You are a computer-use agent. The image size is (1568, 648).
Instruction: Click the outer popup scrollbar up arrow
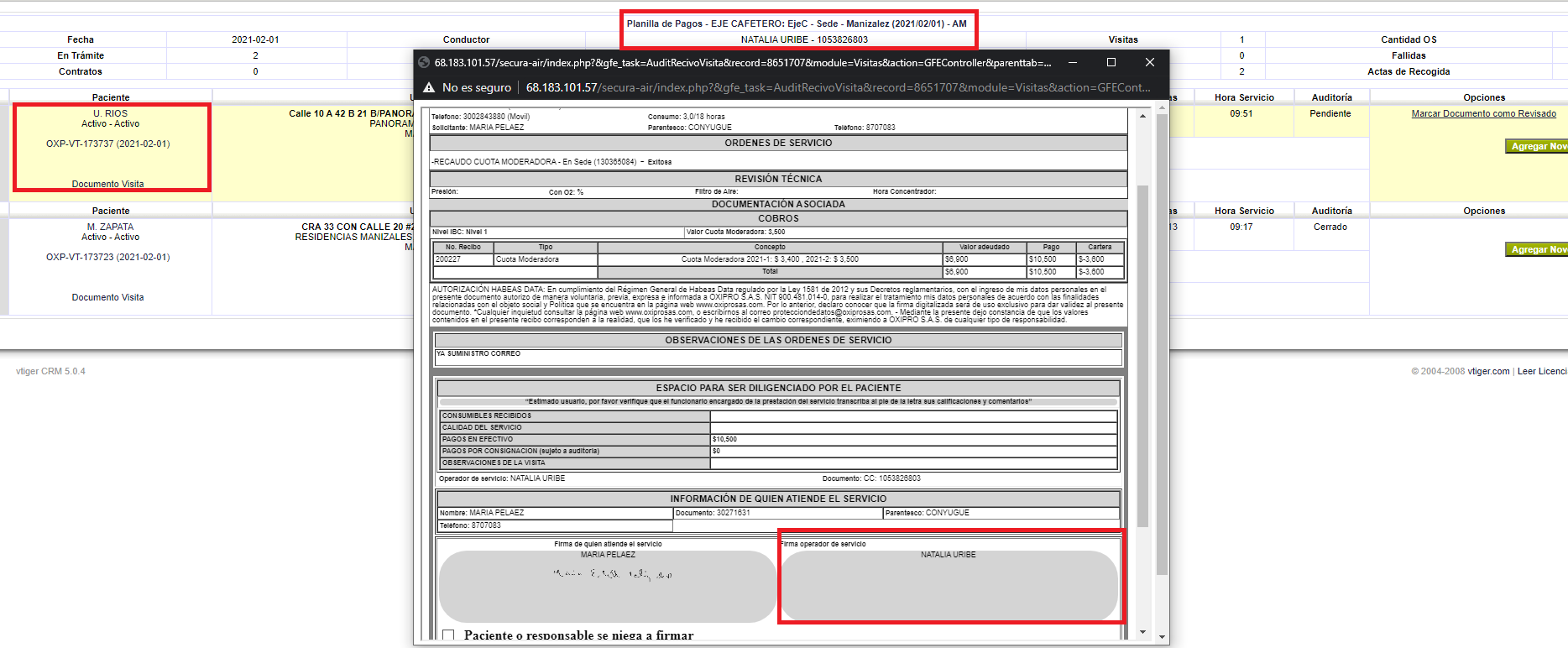(x=1162, y=107)
